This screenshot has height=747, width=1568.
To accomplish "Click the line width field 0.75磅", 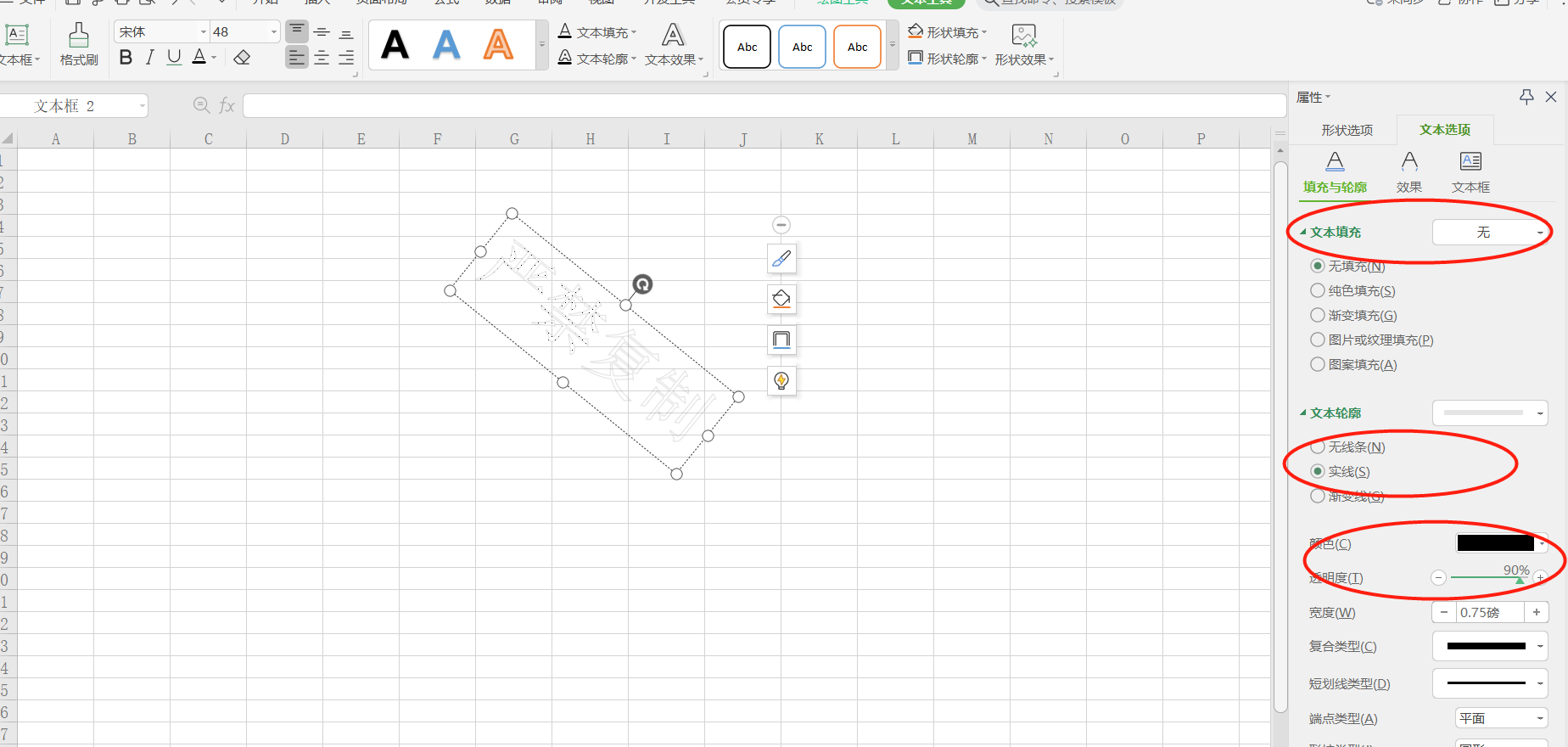I will [1490, 612].
